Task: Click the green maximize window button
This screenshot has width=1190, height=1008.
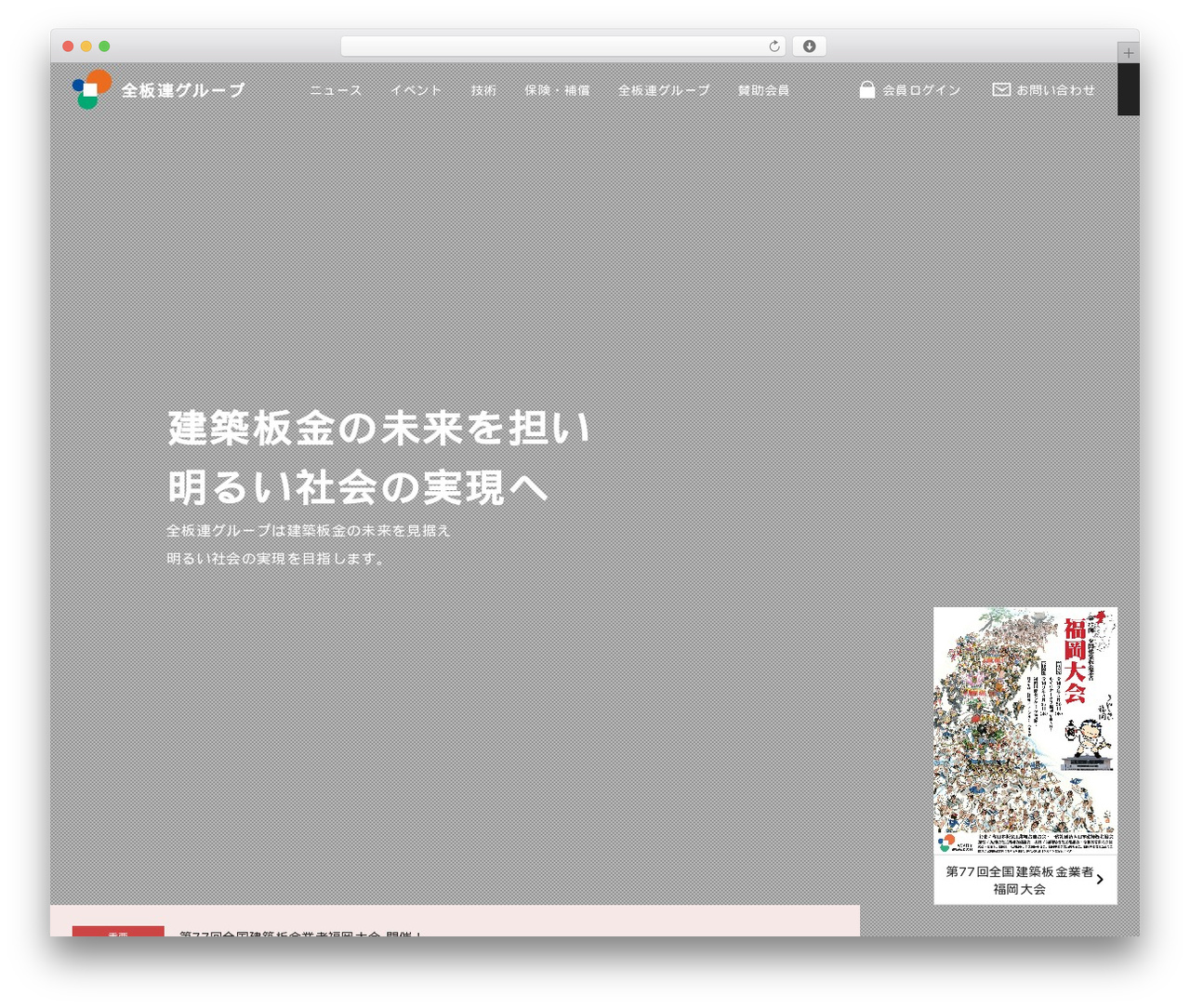Action: click(104, 46)
